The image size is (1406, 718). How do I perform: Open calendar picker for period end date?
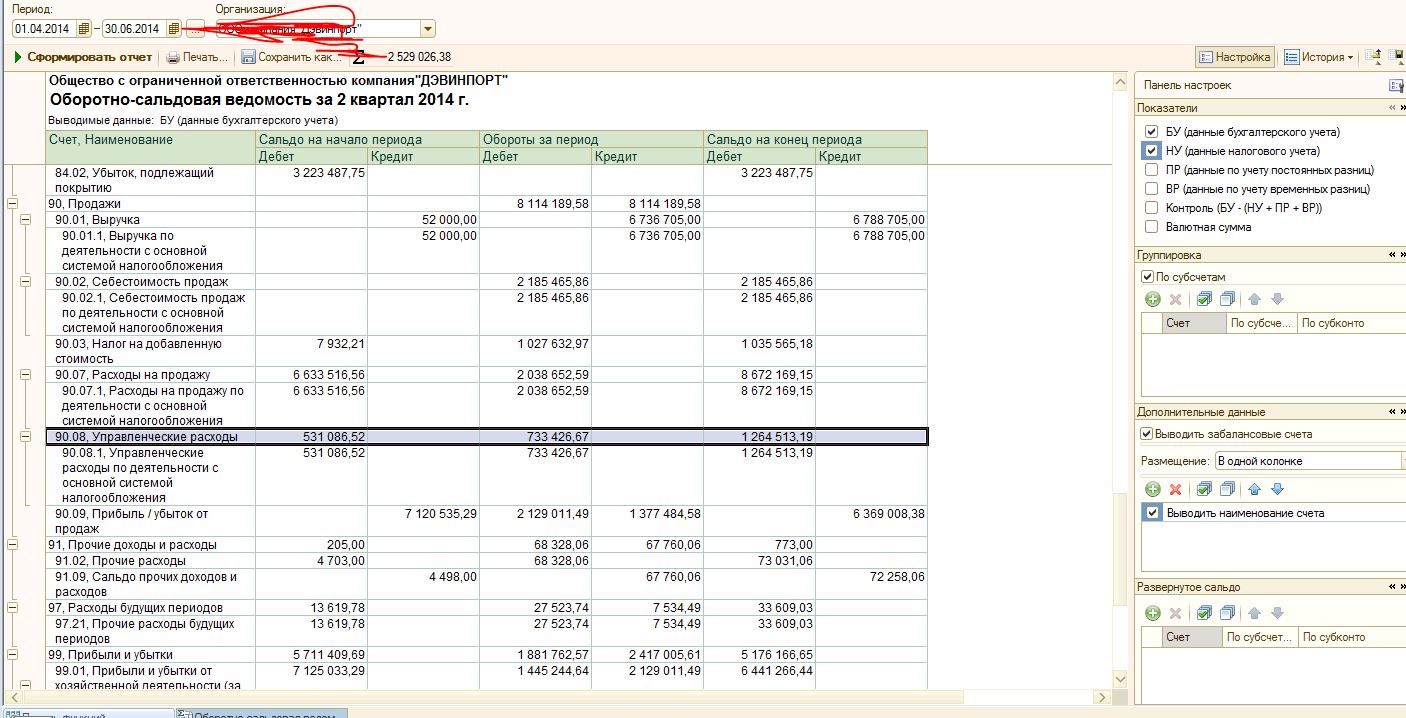click(174, 29)
